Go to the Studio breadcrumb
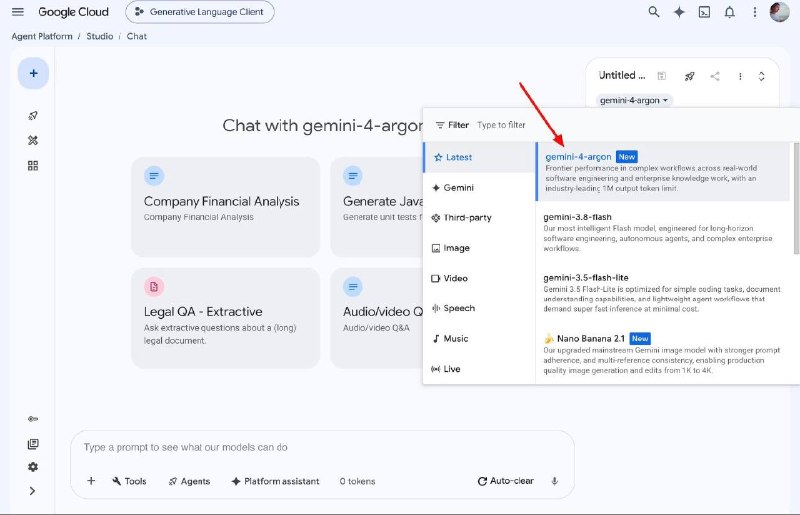 click(99, 36)
